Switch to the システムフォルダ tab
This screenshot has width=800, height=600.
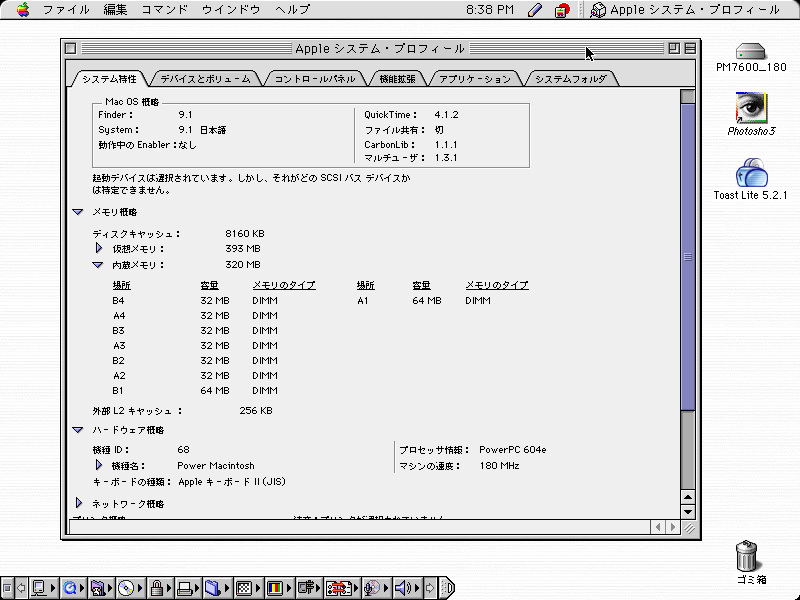pyautogui.click(x=571, y=79)
